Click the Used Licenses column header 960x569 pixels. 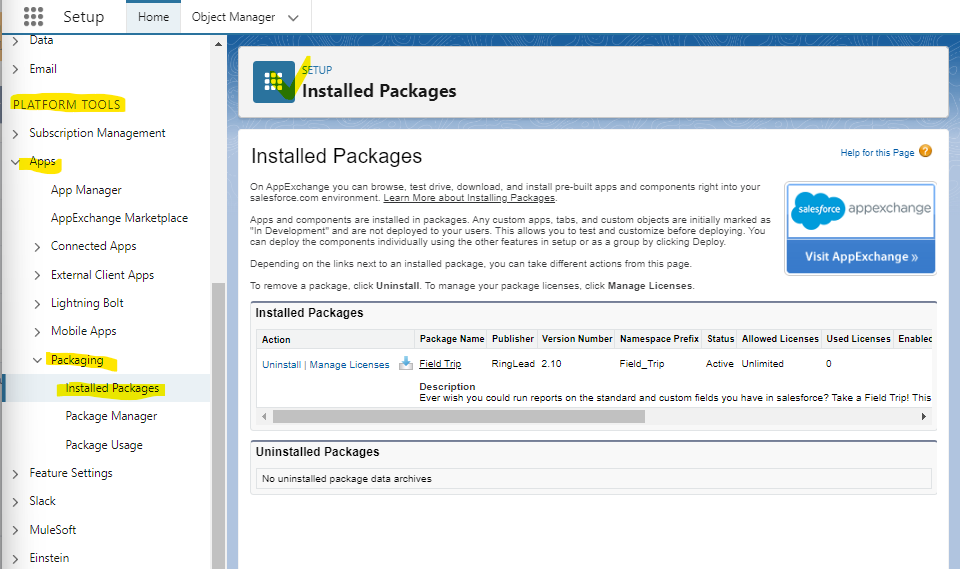[858, 339]
